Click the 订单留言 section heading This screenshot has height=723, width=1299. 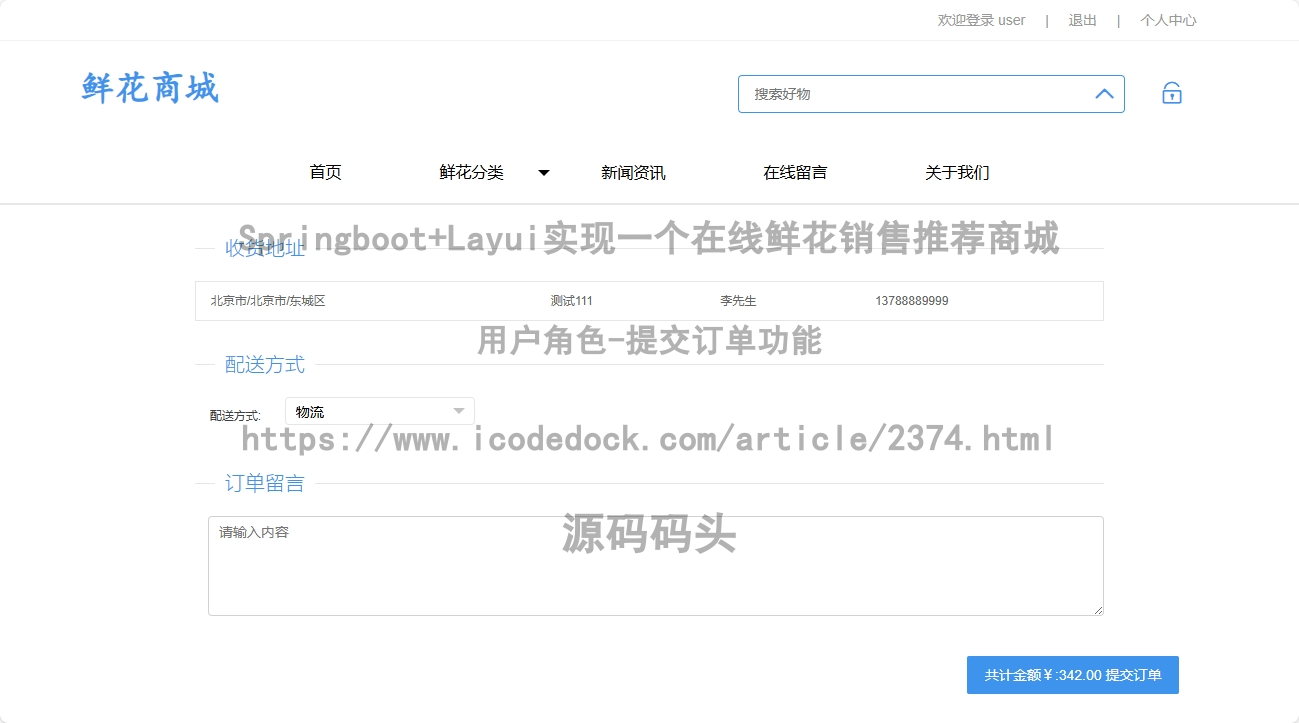[x=265, y=484]
